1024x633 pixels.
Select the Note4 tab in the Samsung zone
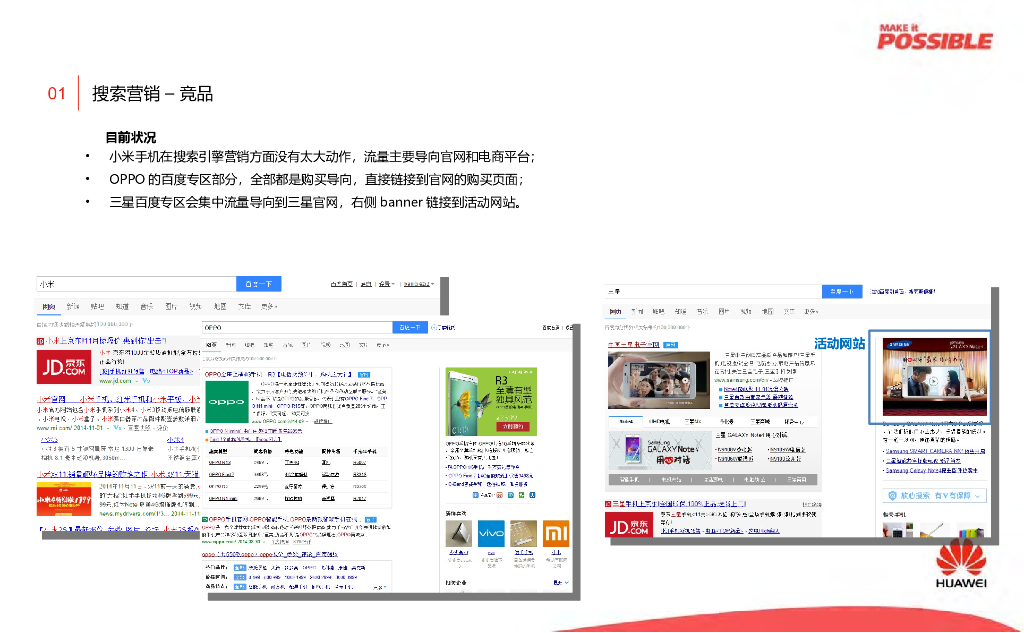(x=626, y=421)
